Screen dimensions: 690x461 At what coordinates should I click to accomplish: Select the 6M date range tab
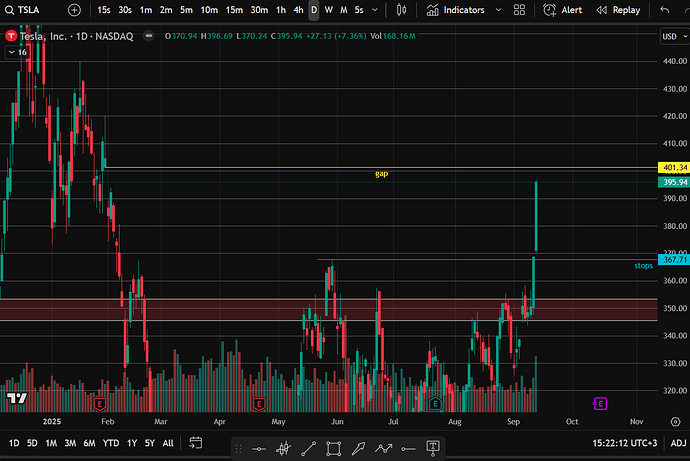(90, 443)
